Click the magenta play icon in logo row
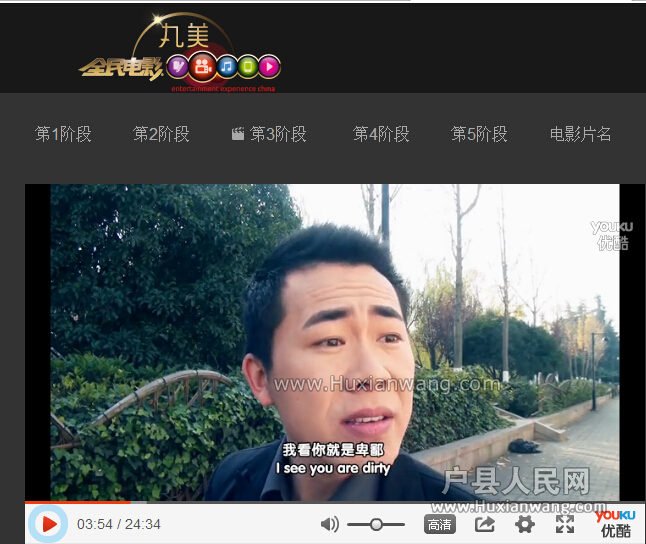The image size is (646, 544). [x=269, y=66]
